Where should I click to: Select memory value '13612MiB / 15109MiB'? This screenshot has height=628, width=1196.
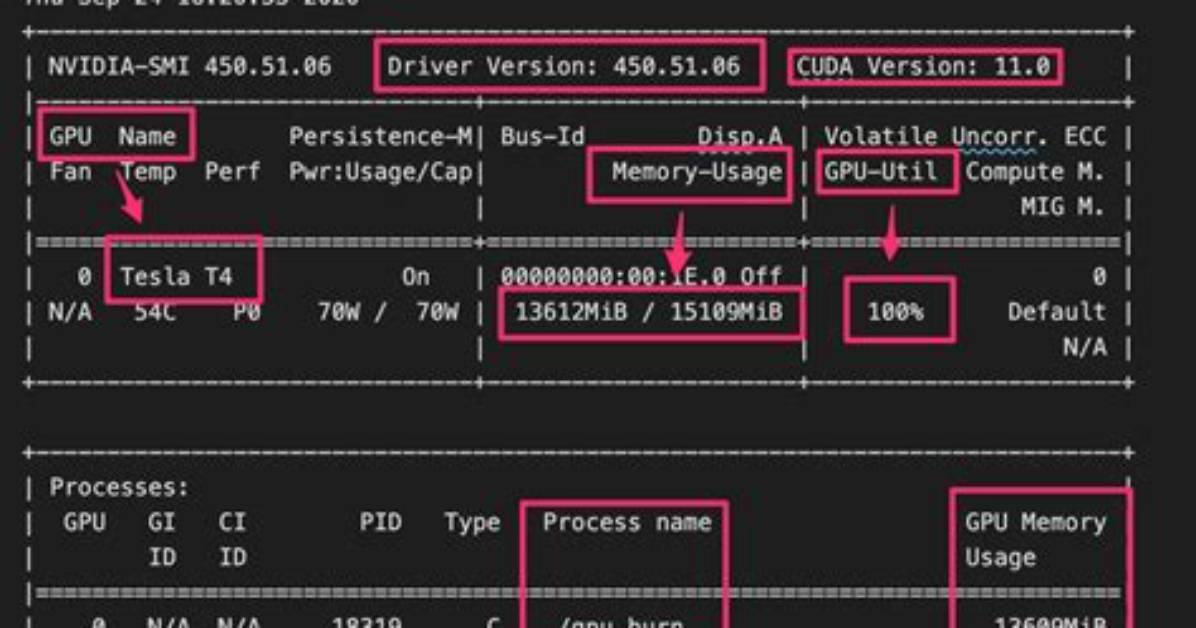point(649,311)
